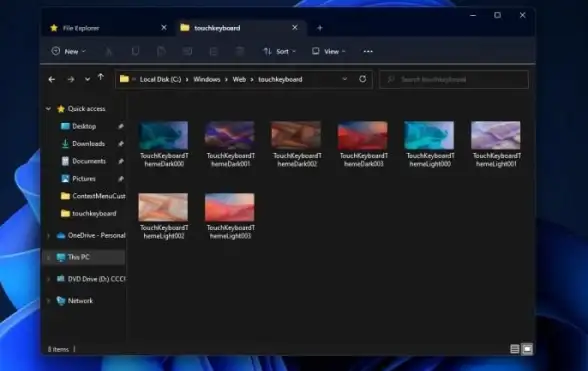This screenshot has width=588, height=371.
Task: Select the TouchKeyboardThemeDark003 thumbnail
Action: [363, 144]
